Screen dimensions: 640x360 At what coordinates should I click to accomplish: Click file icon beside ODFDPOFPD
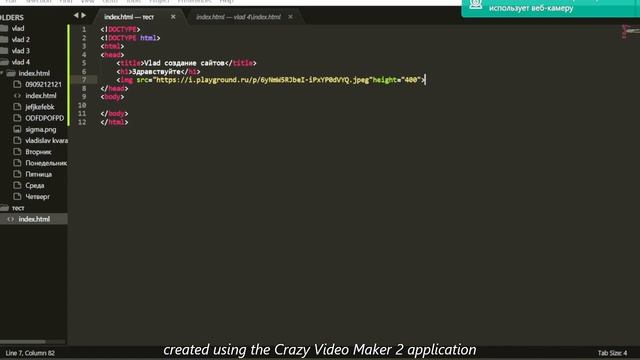point(17,118)
